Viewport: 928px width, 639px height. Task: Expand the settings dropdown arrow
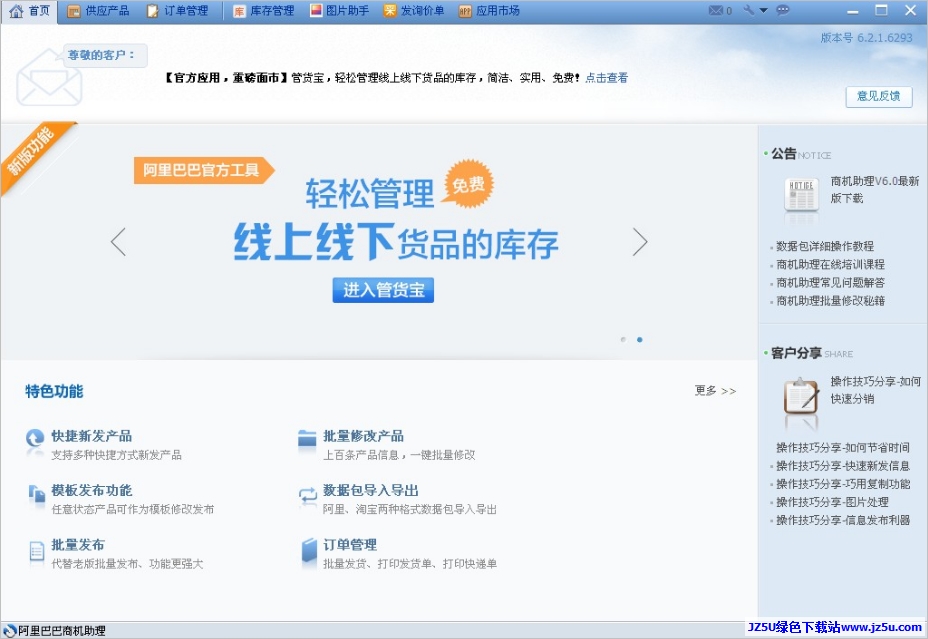(x=763, y=11)
